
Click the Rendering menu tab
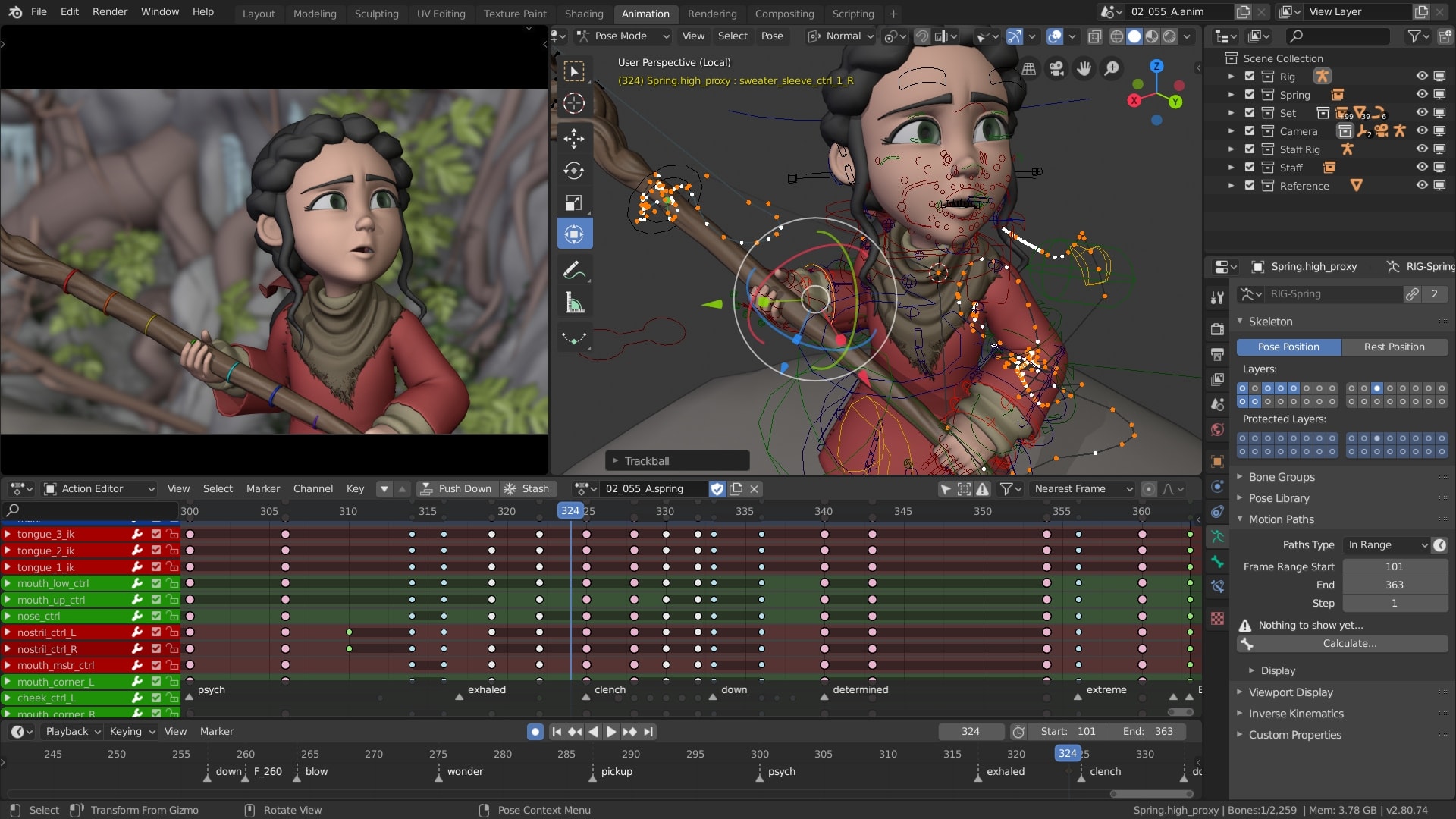712,13
